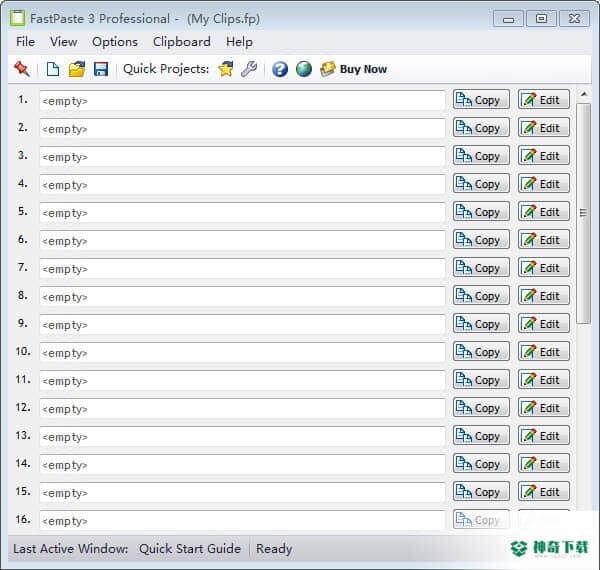This screenshot has height=570, width=600.
Task: Copy into clip slot 12
Action: [481, 407]
